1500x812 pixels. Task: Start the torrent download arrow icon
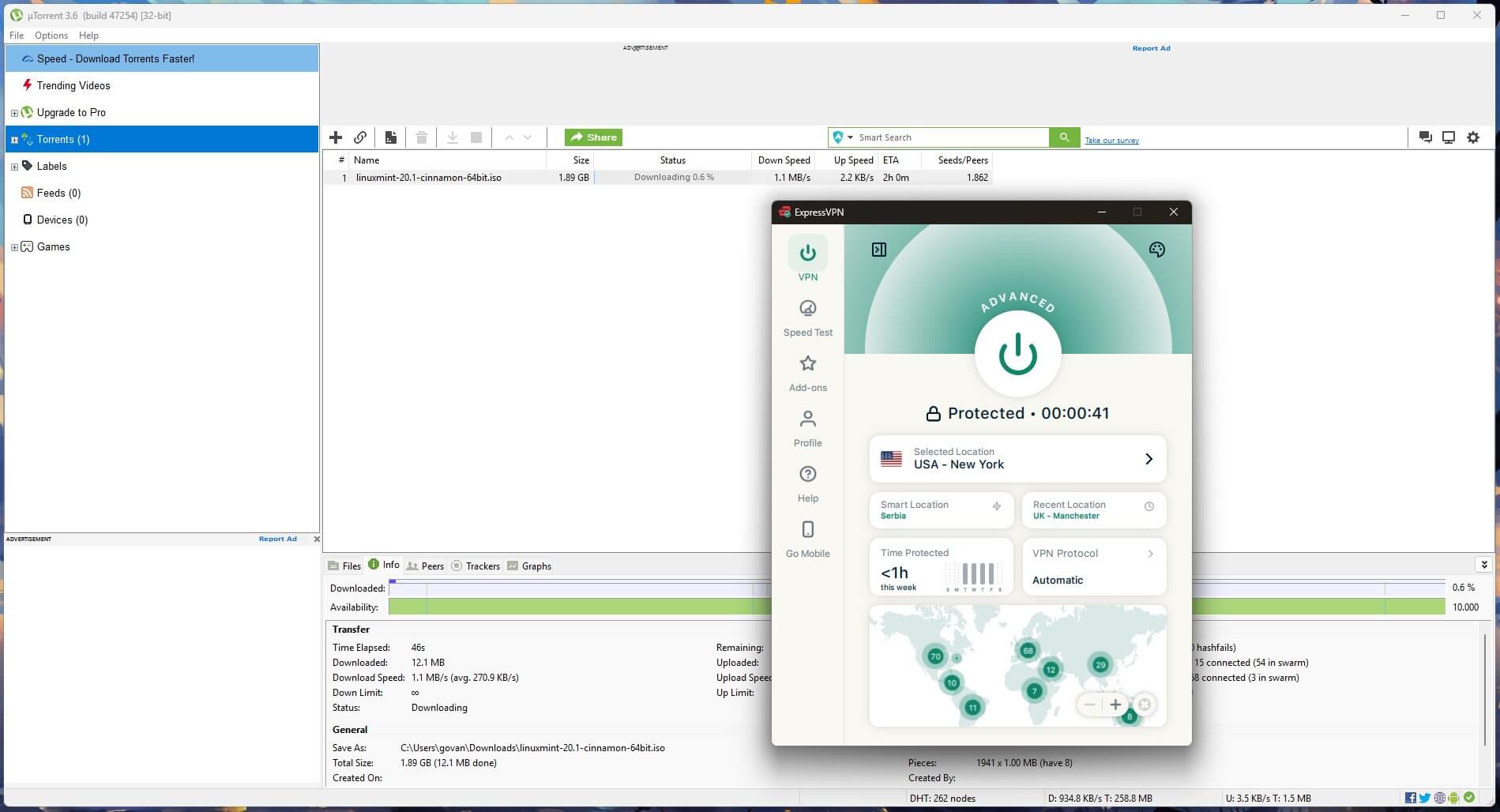click(453, 137)
